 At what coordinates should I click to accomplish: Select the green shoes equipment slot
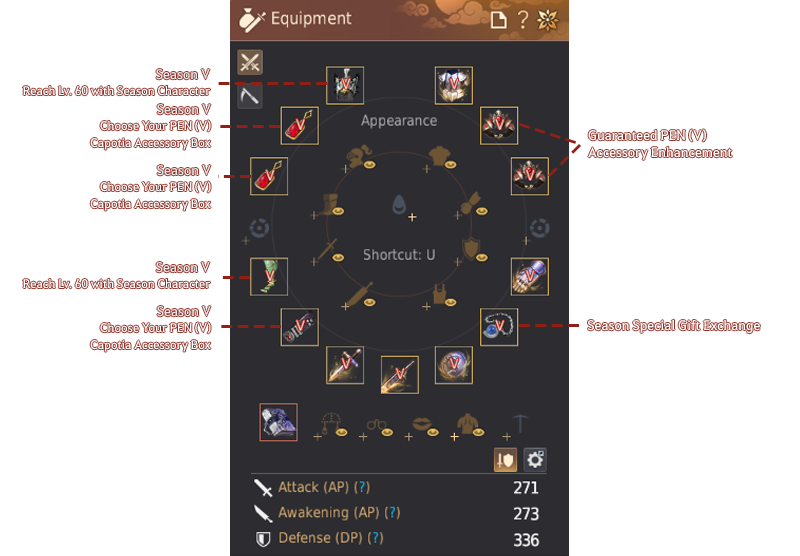[269, 276]
